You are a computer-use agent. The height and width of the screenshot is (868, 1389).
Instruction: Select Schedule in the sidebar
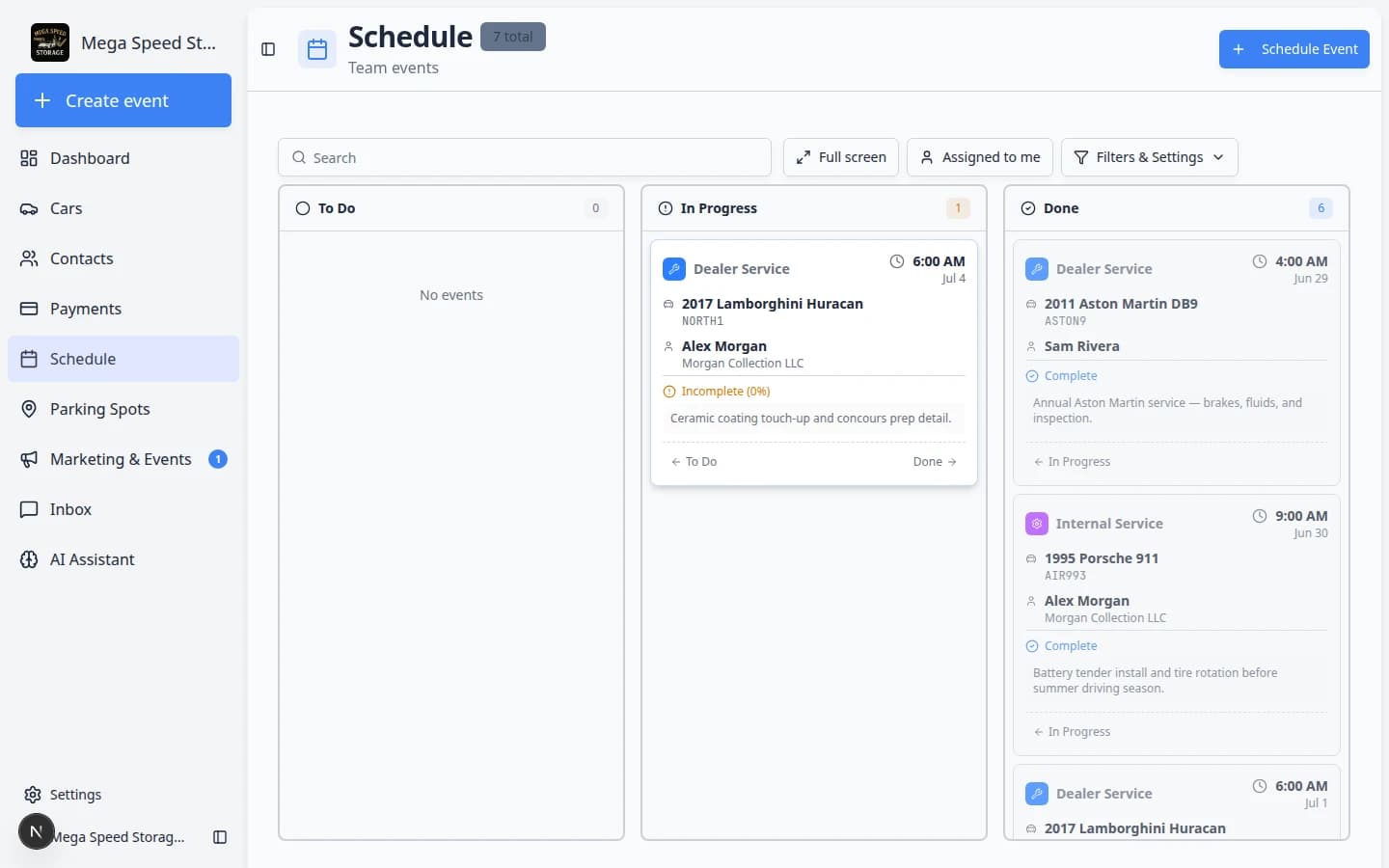pos(123,359)
